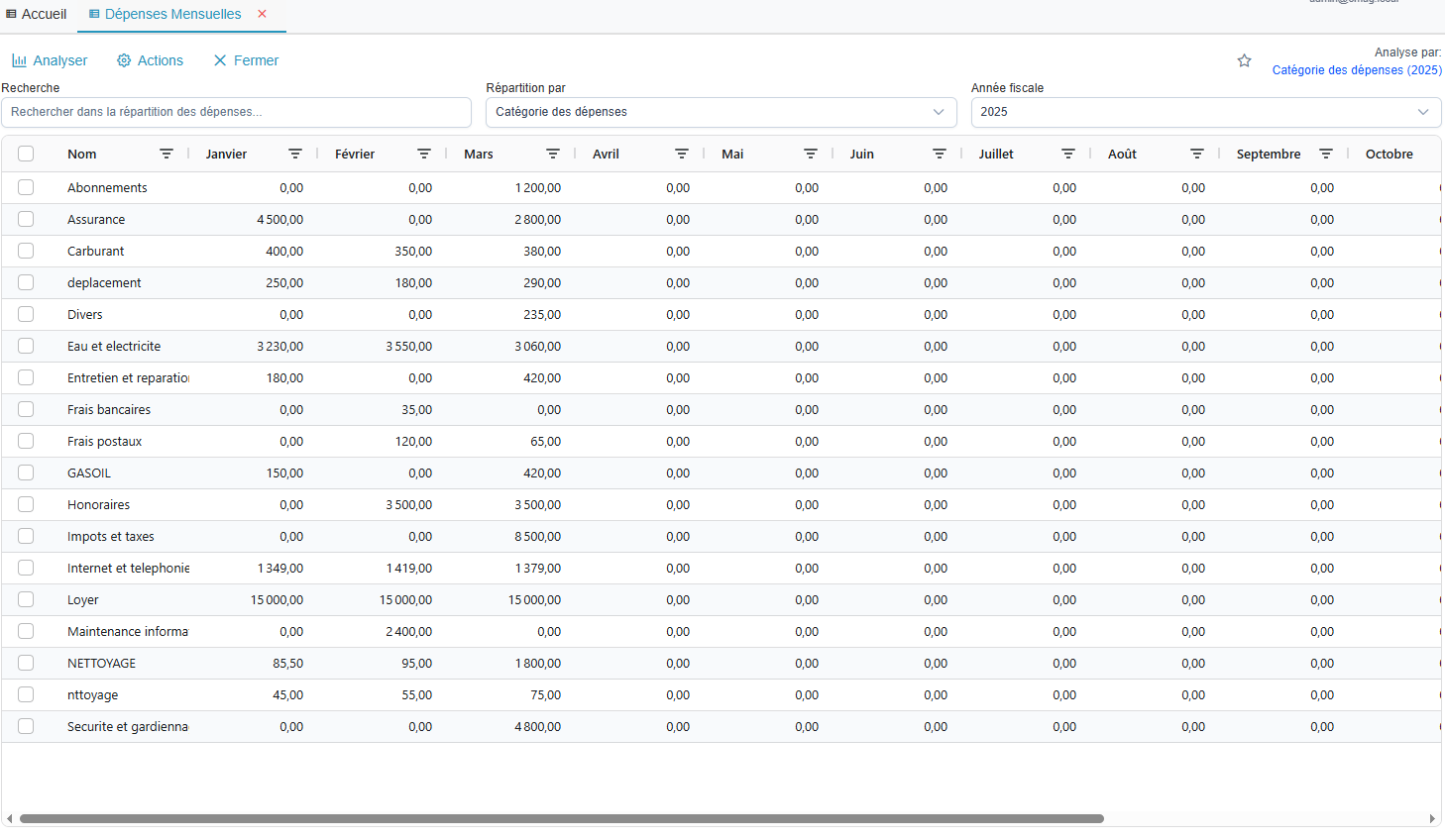1445x840 pixels.
Task: Open the Actions menu
Action: [x=150, y=60]
